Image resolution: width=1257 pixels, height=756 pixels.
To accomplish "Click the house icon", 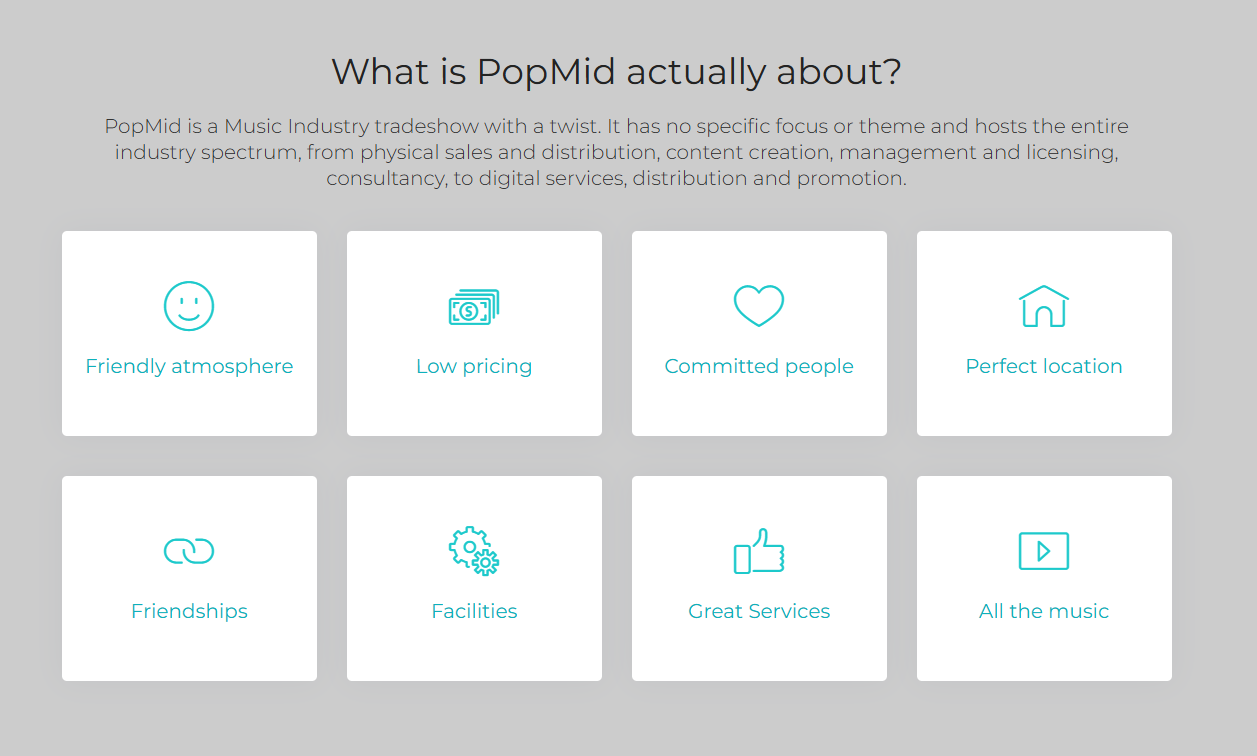I will point(1044,306).
